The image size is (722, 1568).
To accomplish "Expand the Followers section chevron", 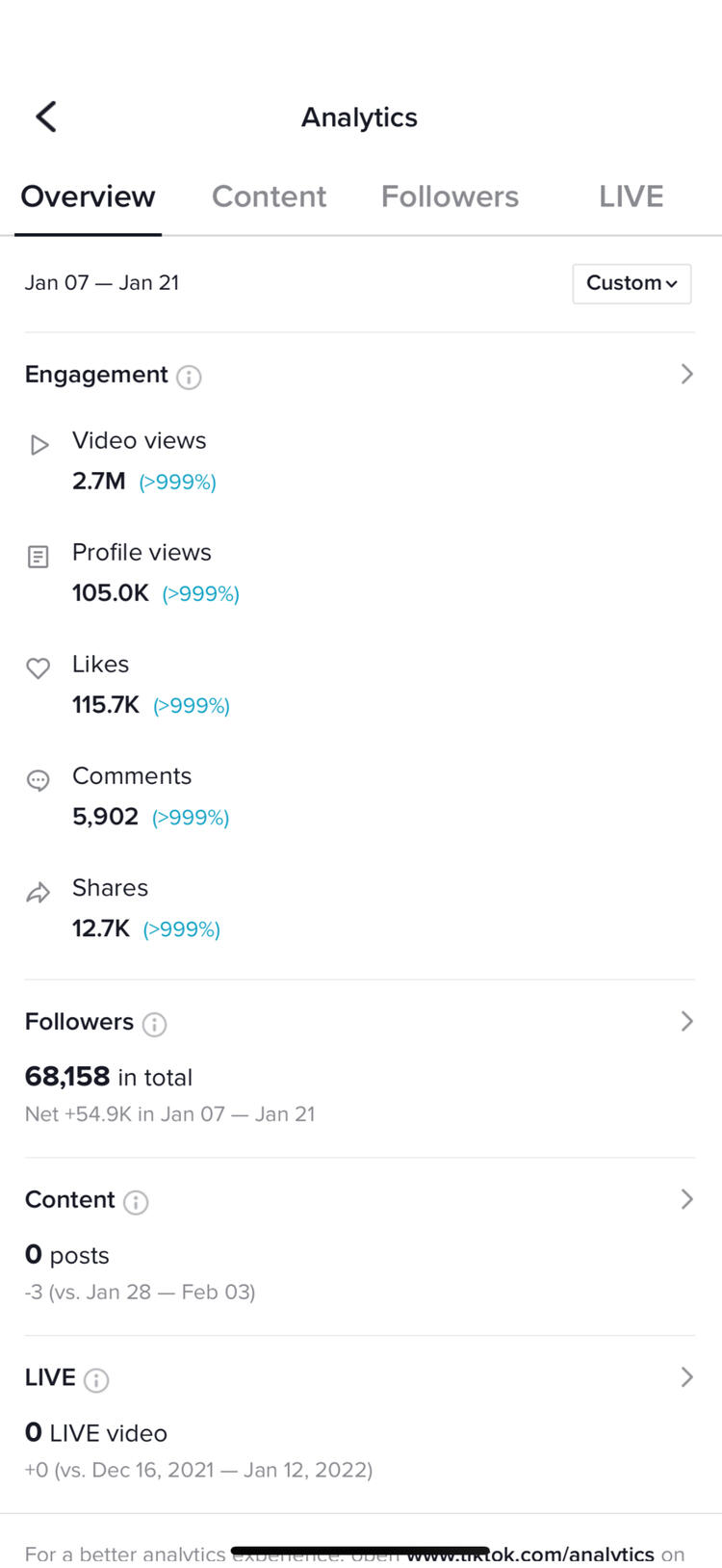I will pos(686,1021).
